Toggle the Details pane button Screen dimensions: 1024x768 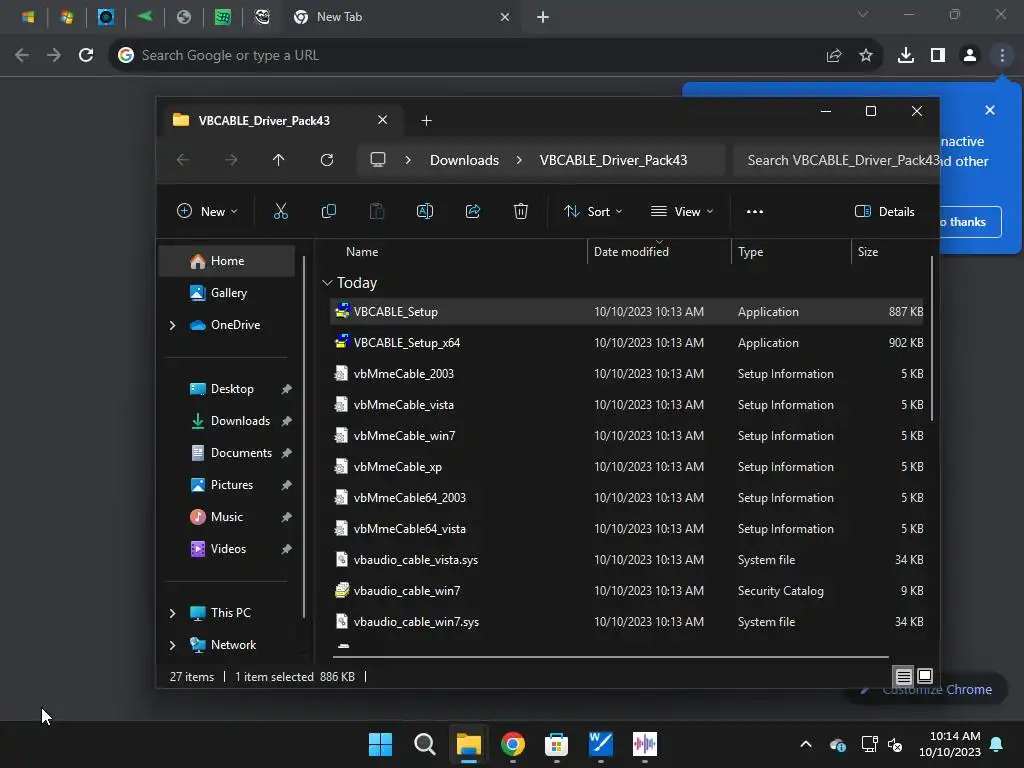coord(885,212)
